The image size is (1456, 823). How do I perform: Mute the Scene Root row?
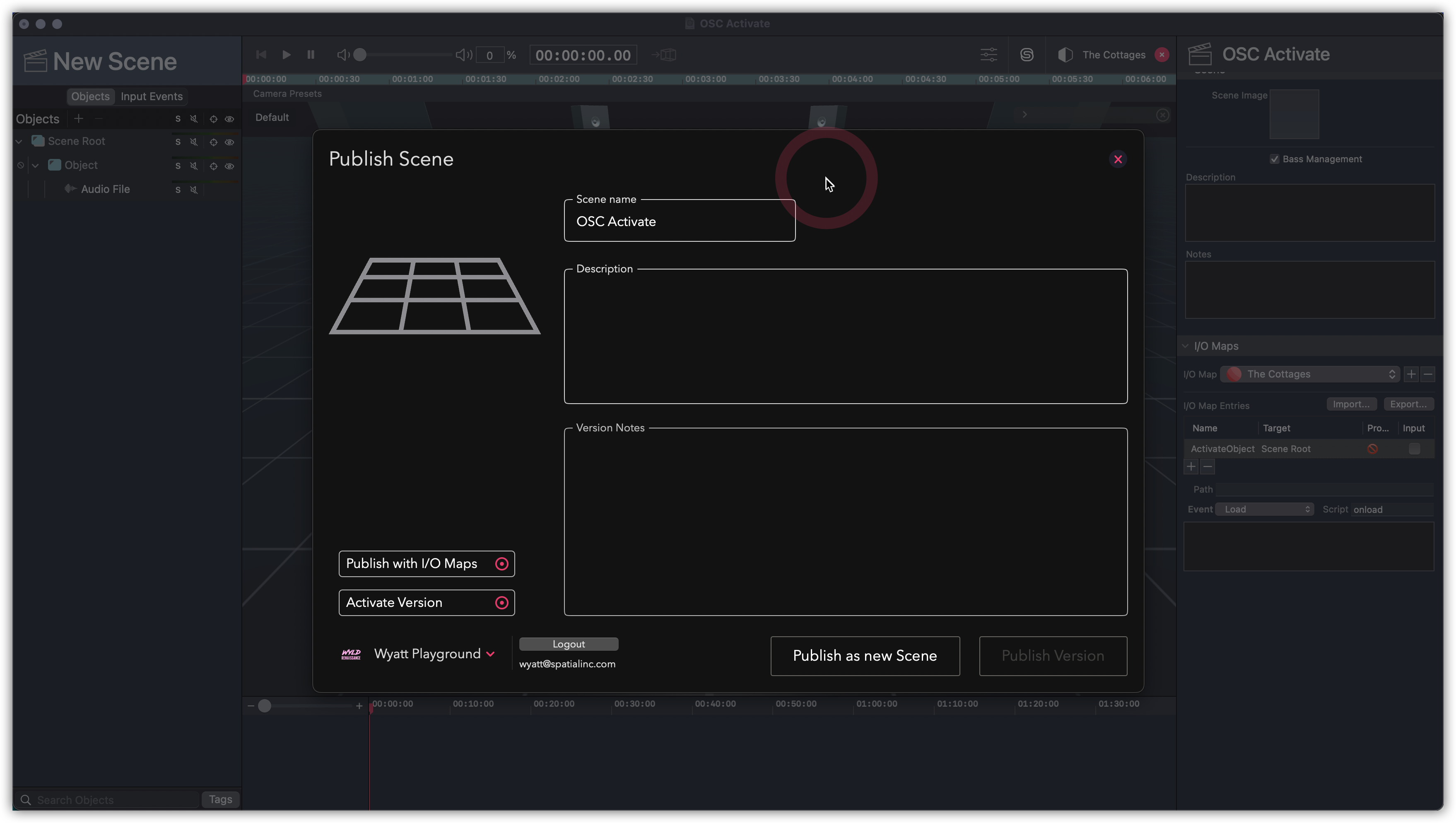[193, 142]
